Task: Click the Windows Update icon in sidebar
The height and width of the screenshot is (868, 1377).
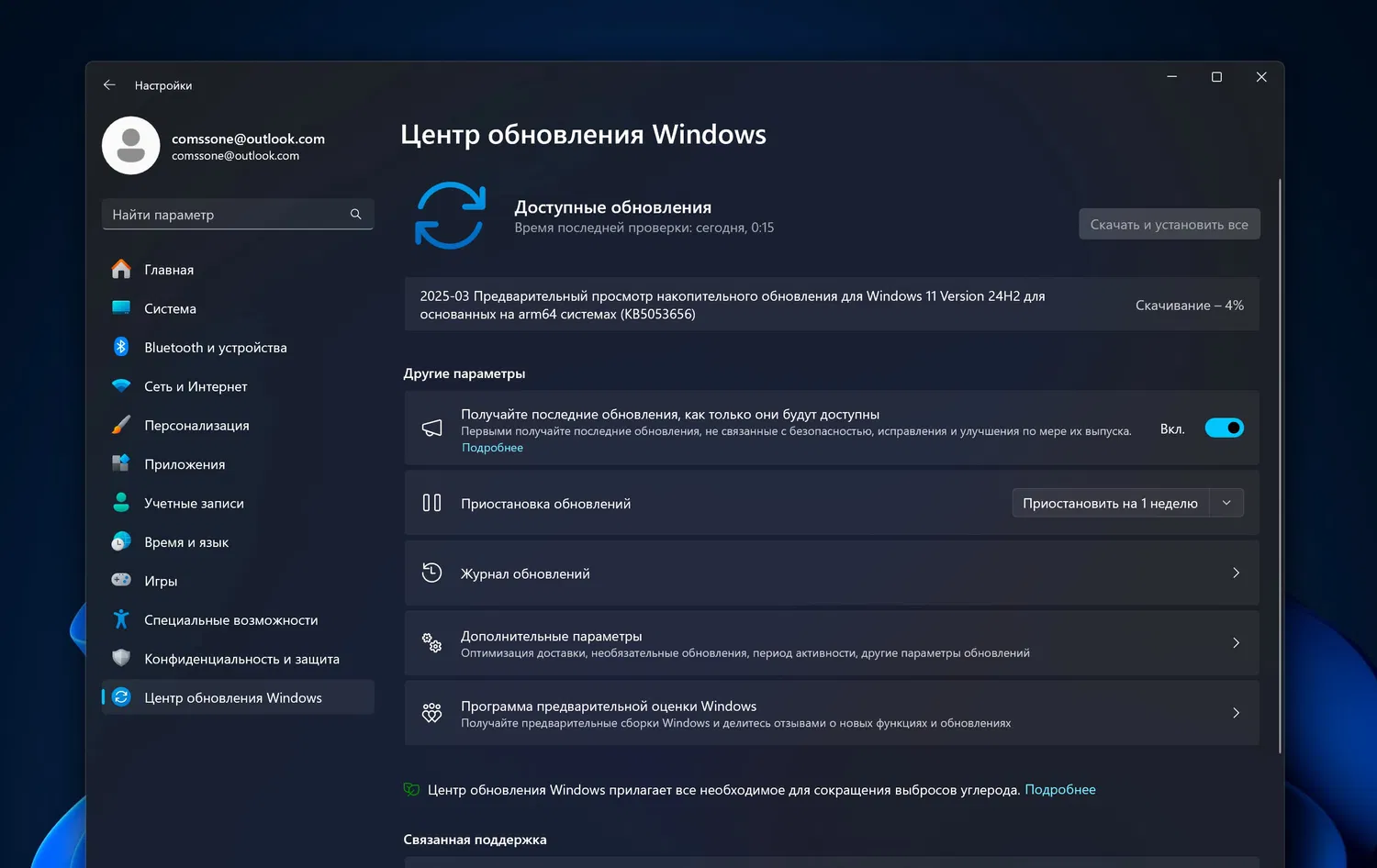Action: [121, 697]
